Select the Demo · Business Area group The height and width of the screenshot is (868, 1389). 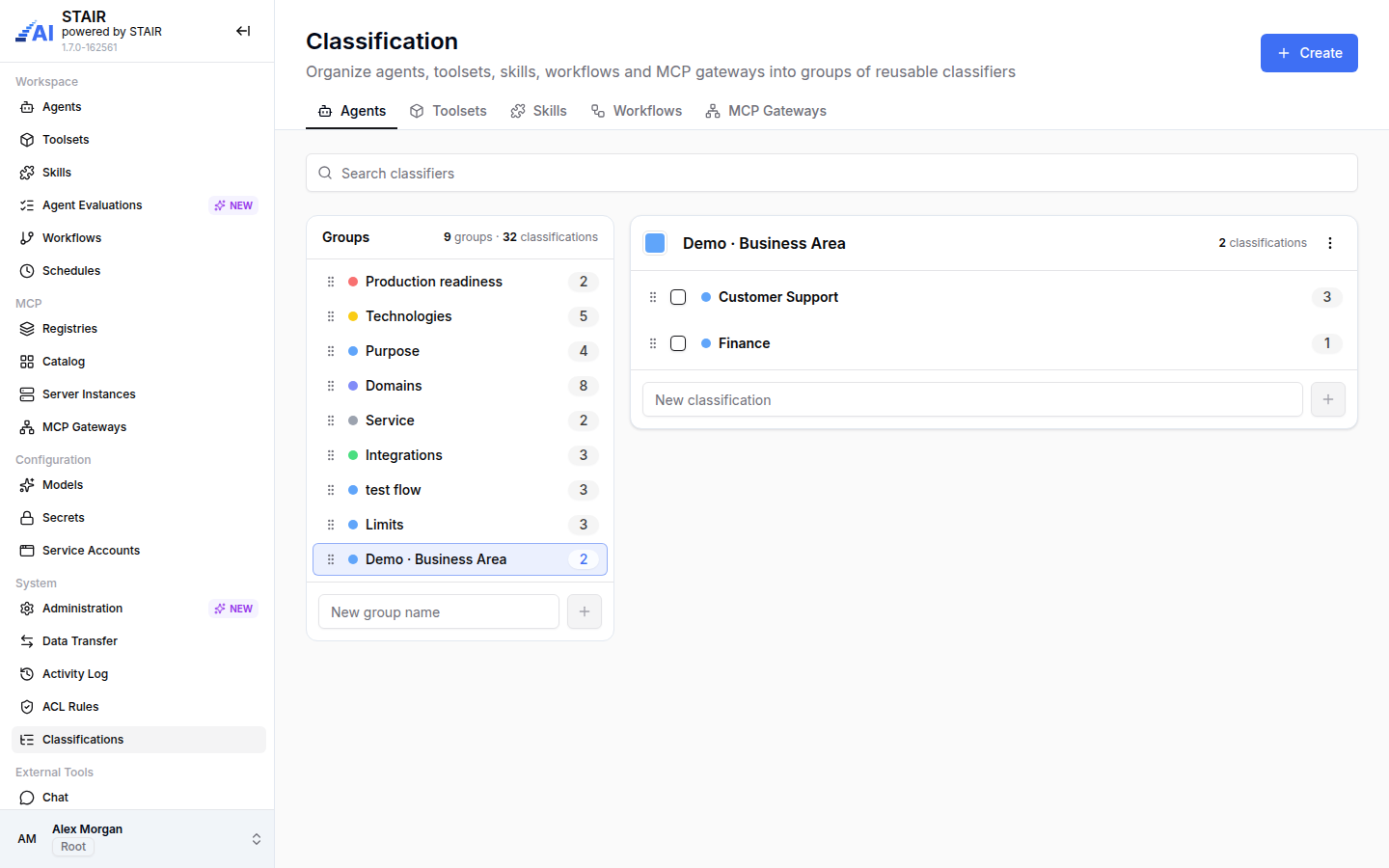[460, 559]
